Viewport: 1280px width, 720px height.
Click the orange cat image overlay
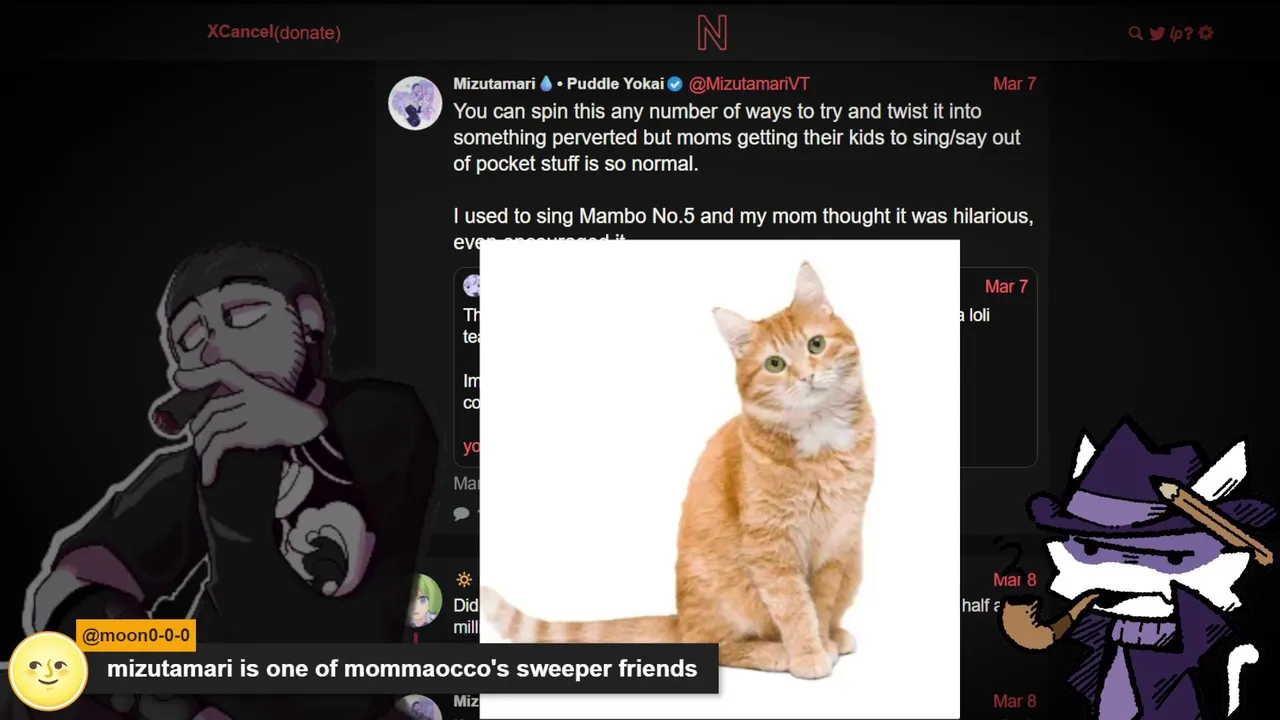tap(719, 479)
